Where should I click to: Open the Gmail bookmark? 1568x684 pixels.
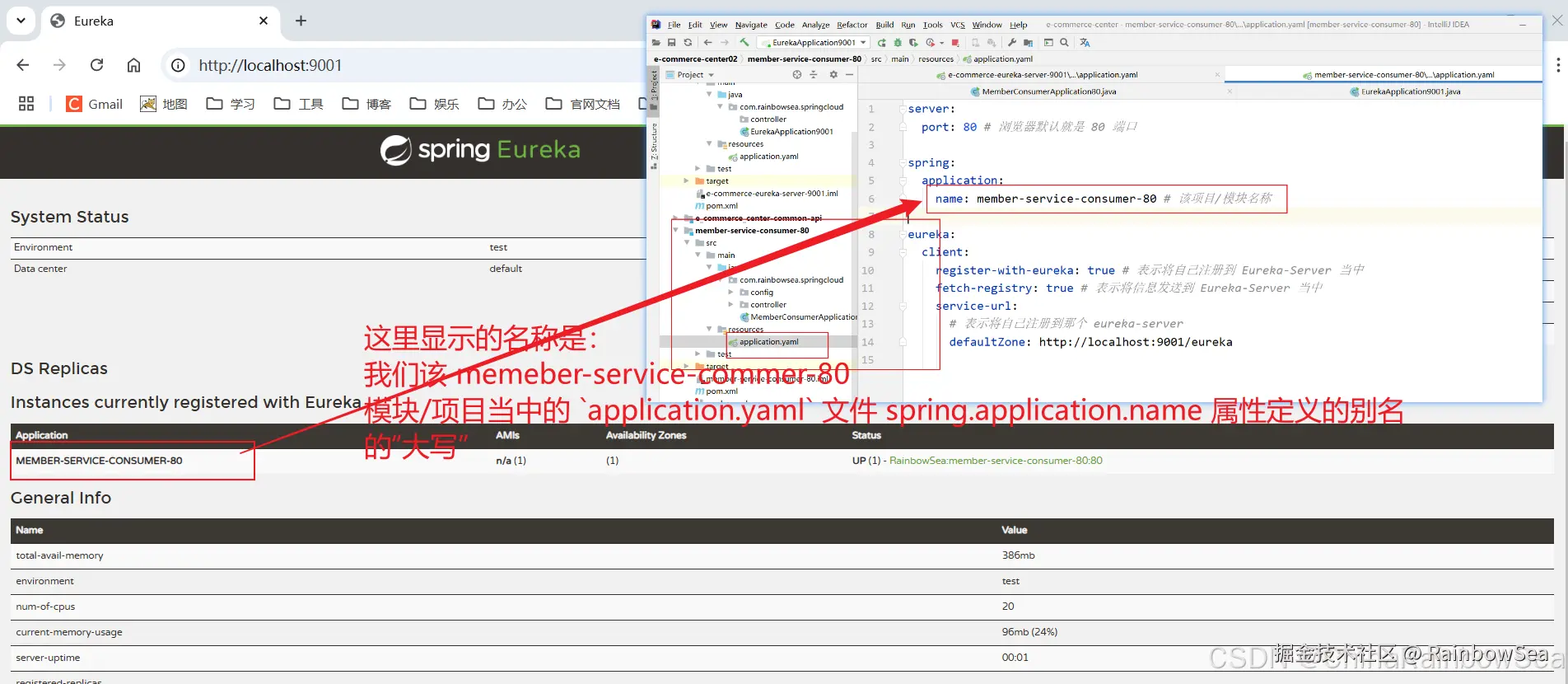click(95, 104)
